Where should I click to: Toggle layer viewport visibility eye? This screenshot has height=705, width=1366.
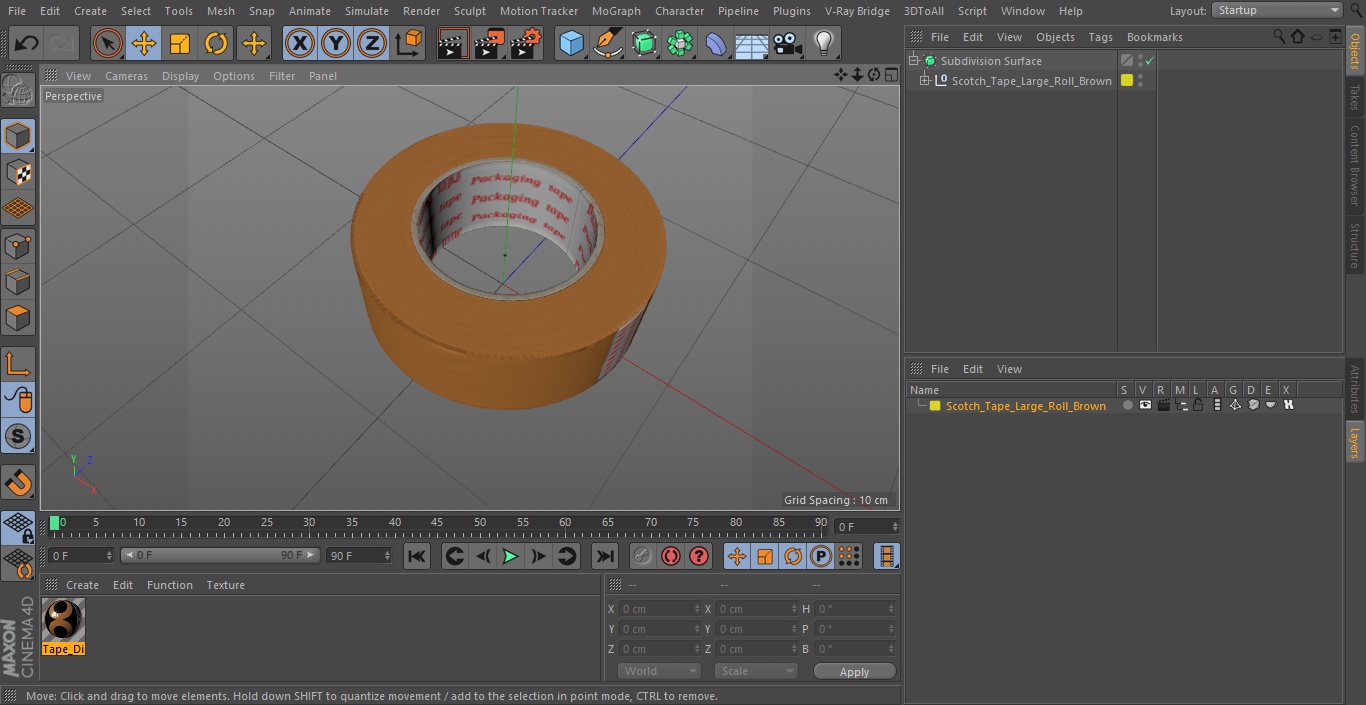coord(1145,406)
